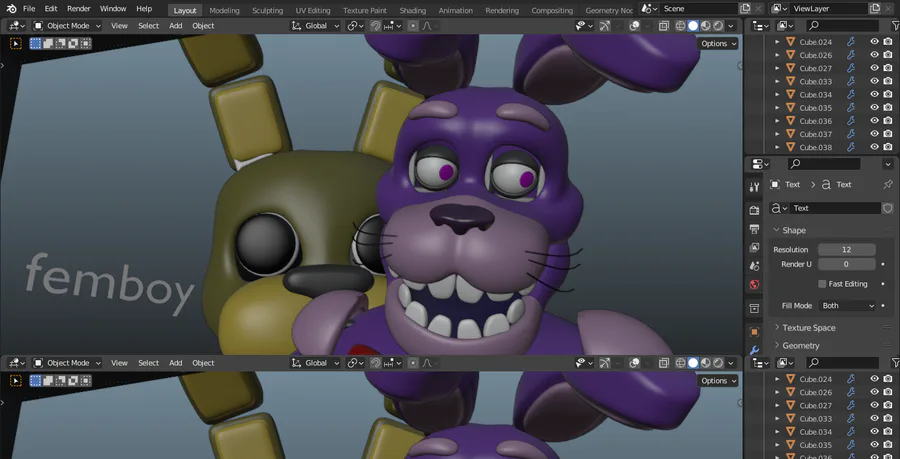
Task: Hide Cube.024 with its eye in upper outliner
Action: pyautogui.click(x=874, y=42)
